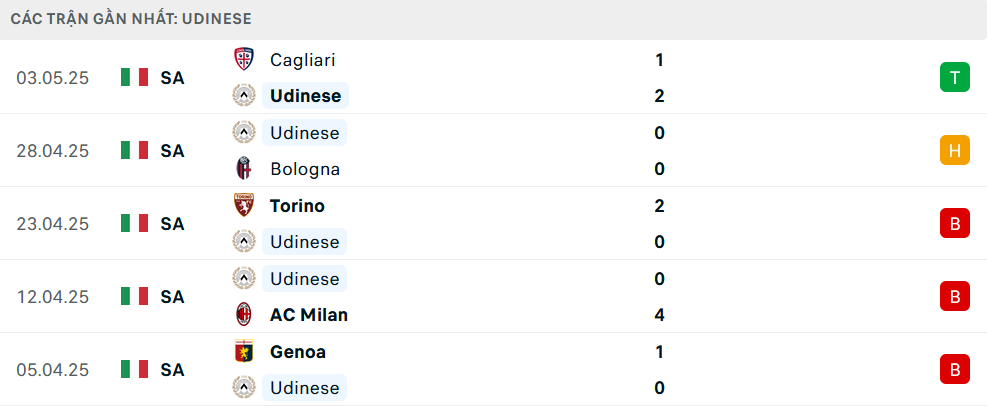Click the AC Milan club crest
The height and width of the screenshot is (406, 987).
pos(244,314)
